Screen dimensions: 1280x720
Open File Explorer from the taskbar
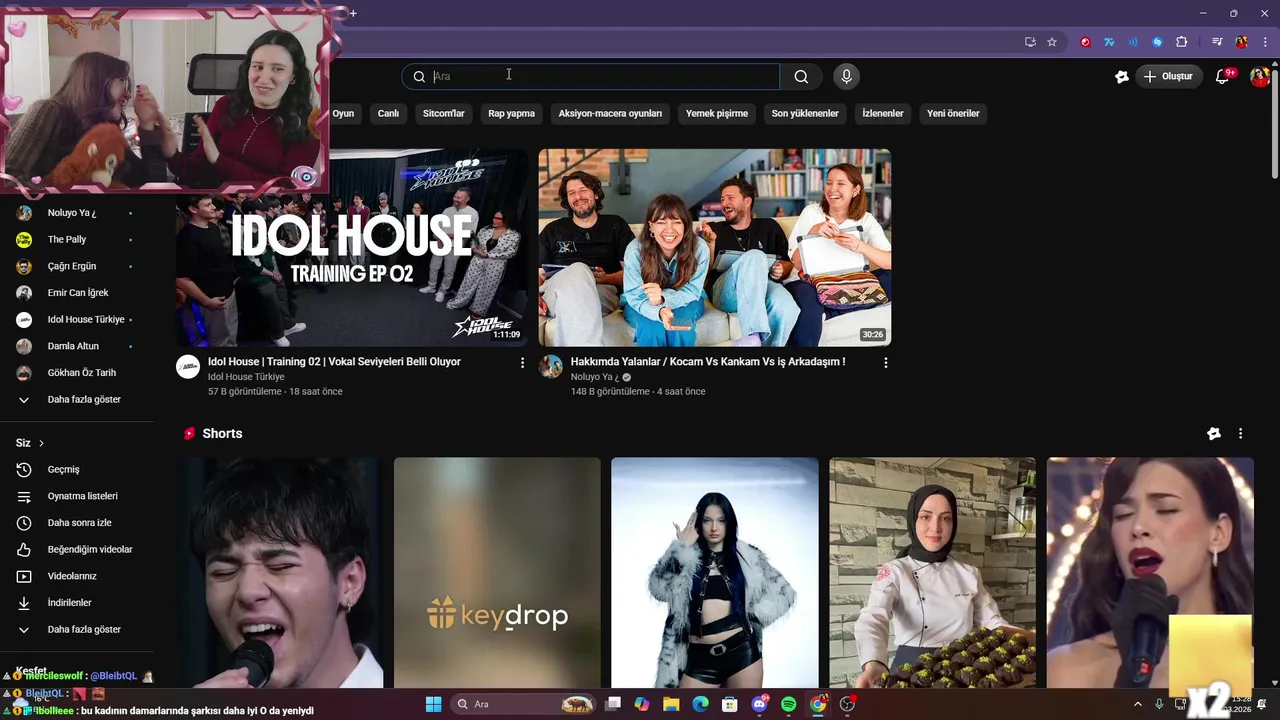[x=671, y=704]
